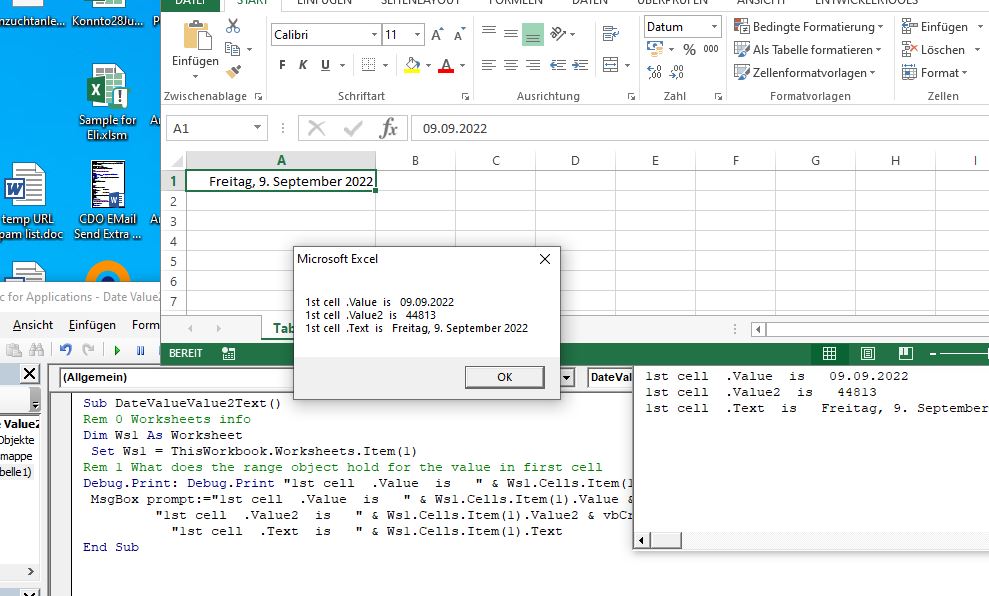989x596 pixels.
Task: Click Format in the Zellen group
Action: (934, 73)
